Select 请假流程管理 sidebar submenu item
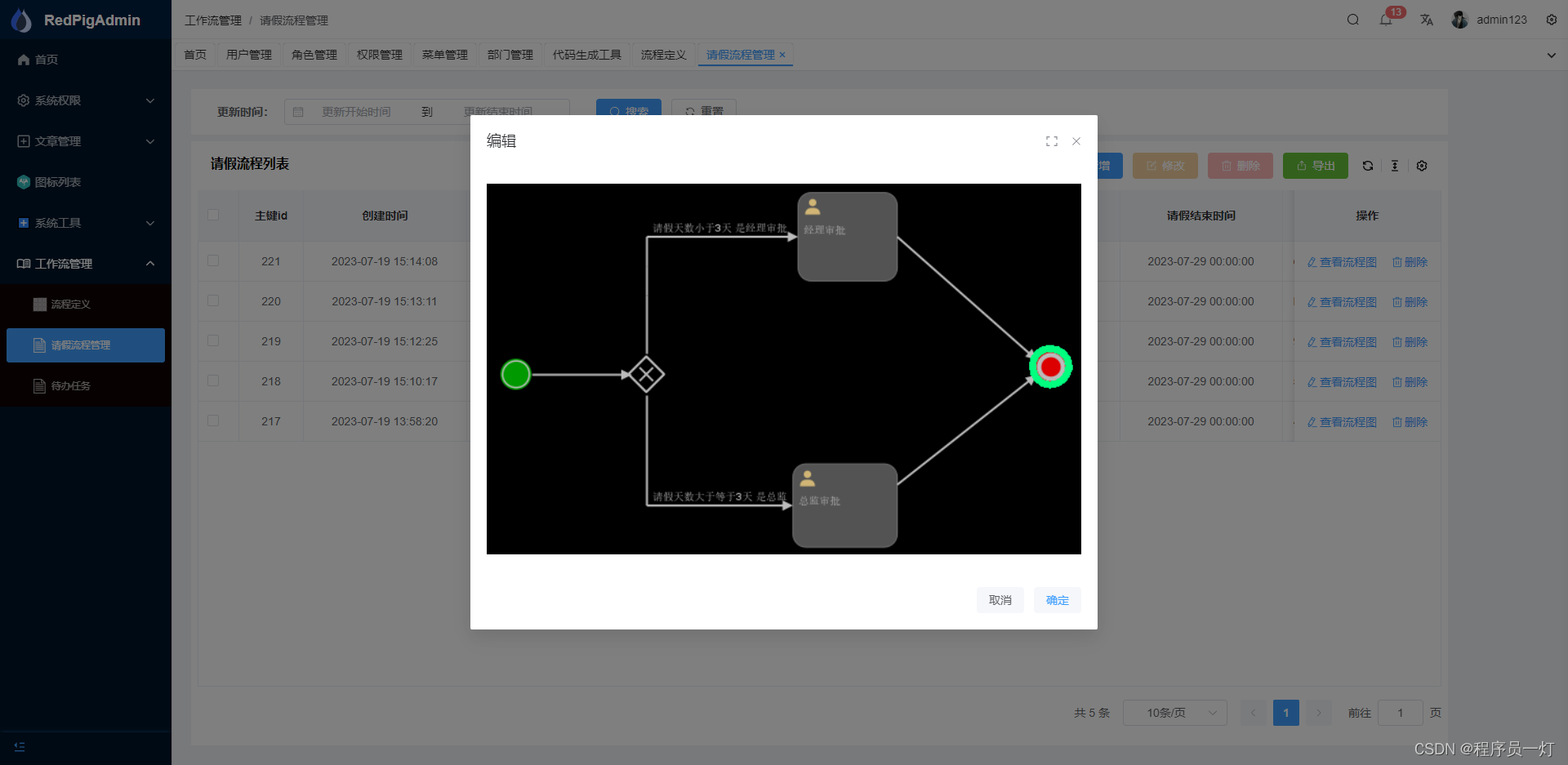Image resolution: width=1568 pixels, height=765 pixels. pos(86,345)
